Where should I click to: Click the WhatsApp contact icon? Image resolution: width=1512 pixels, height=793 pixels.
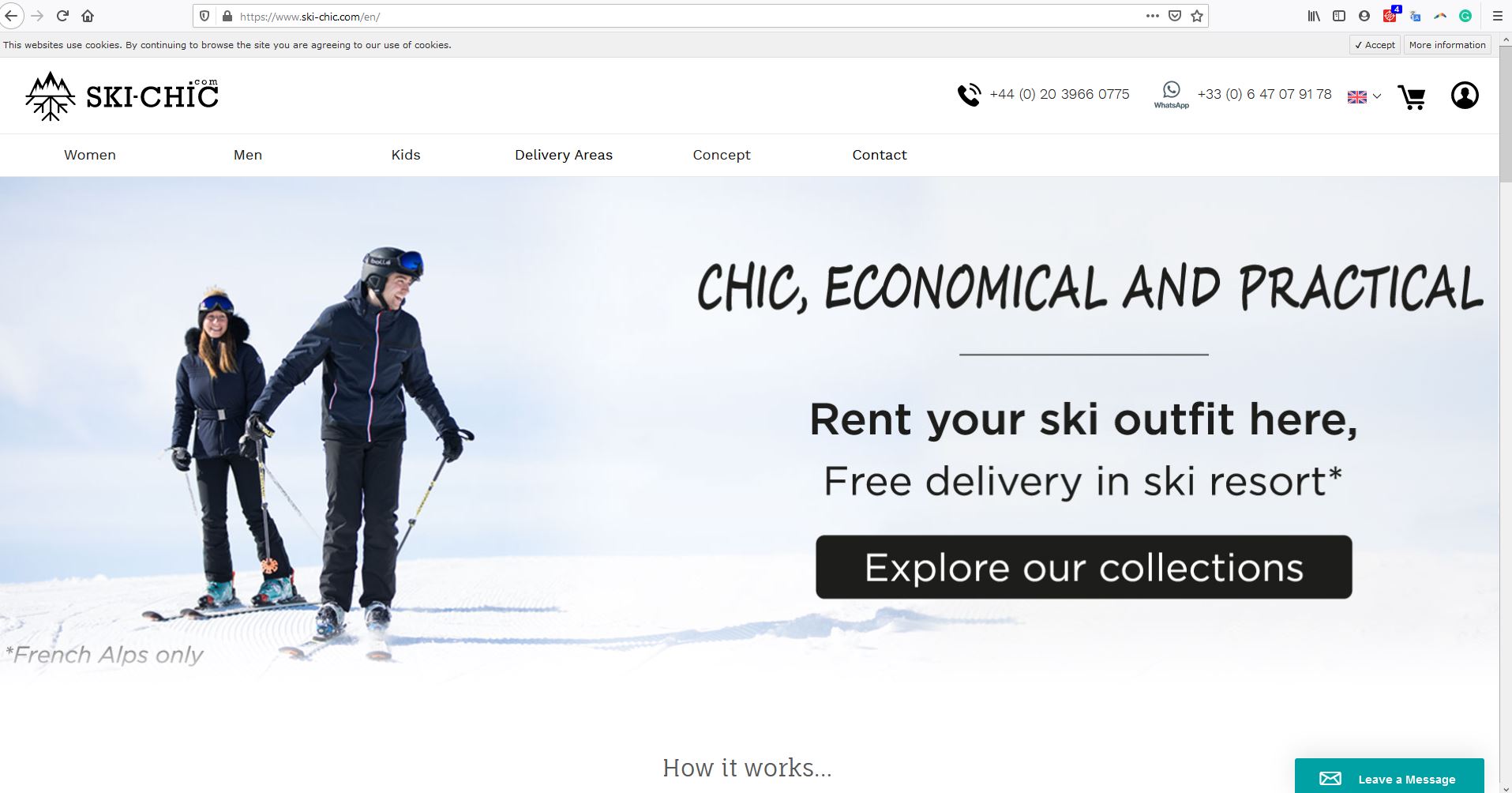coord(1171,95)
